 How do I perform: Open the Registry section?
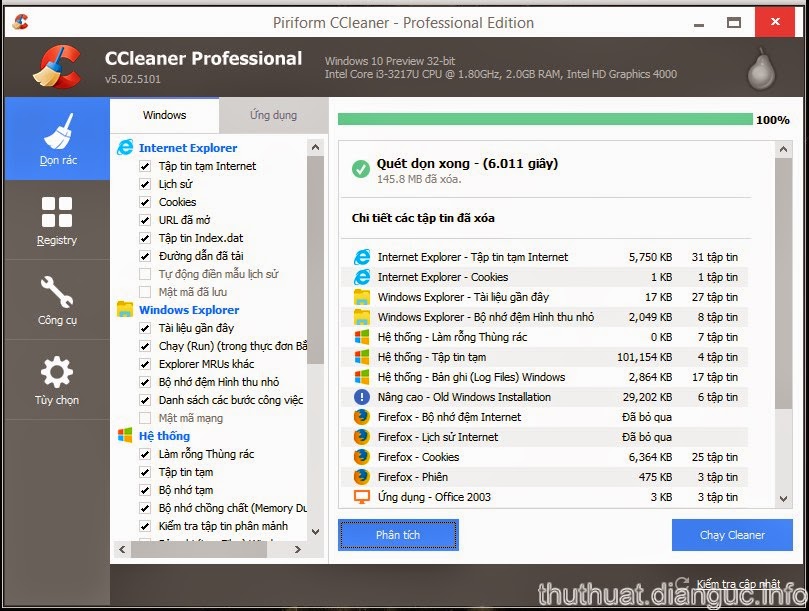57,220
